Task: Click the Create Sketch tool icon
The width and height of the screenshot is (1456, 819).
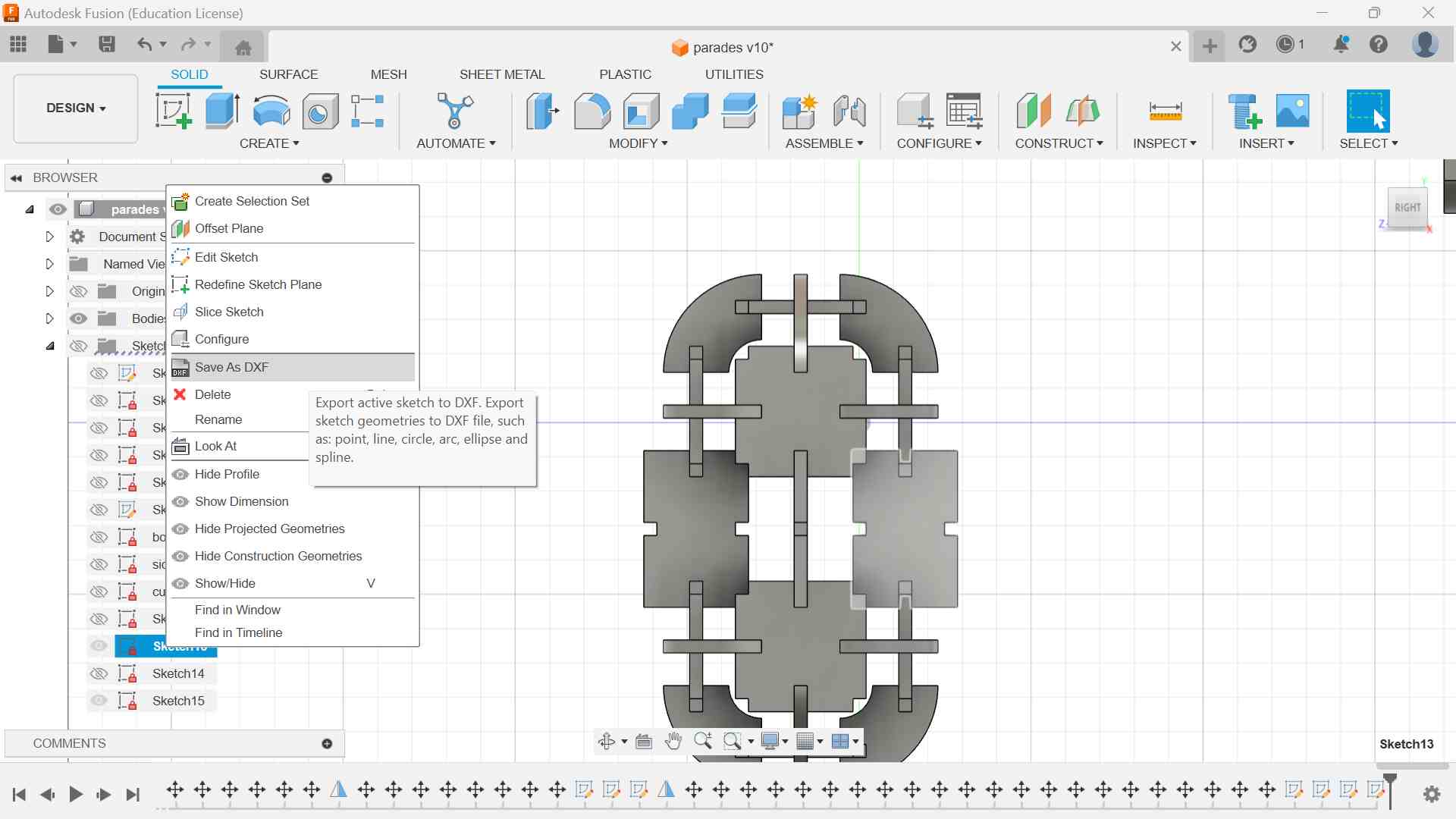Action: point(173,111)
